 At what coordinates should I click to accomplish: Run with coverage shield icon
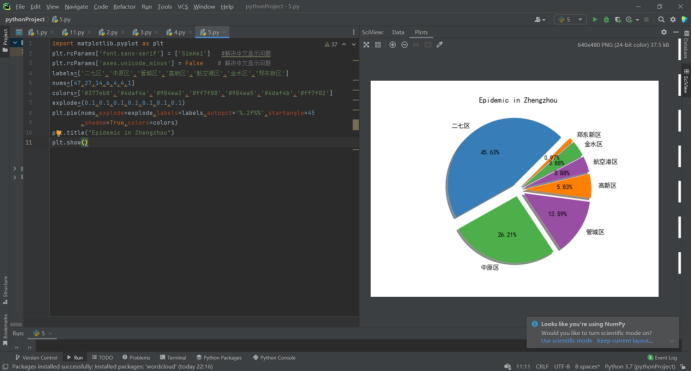click(x=618, y=19)
